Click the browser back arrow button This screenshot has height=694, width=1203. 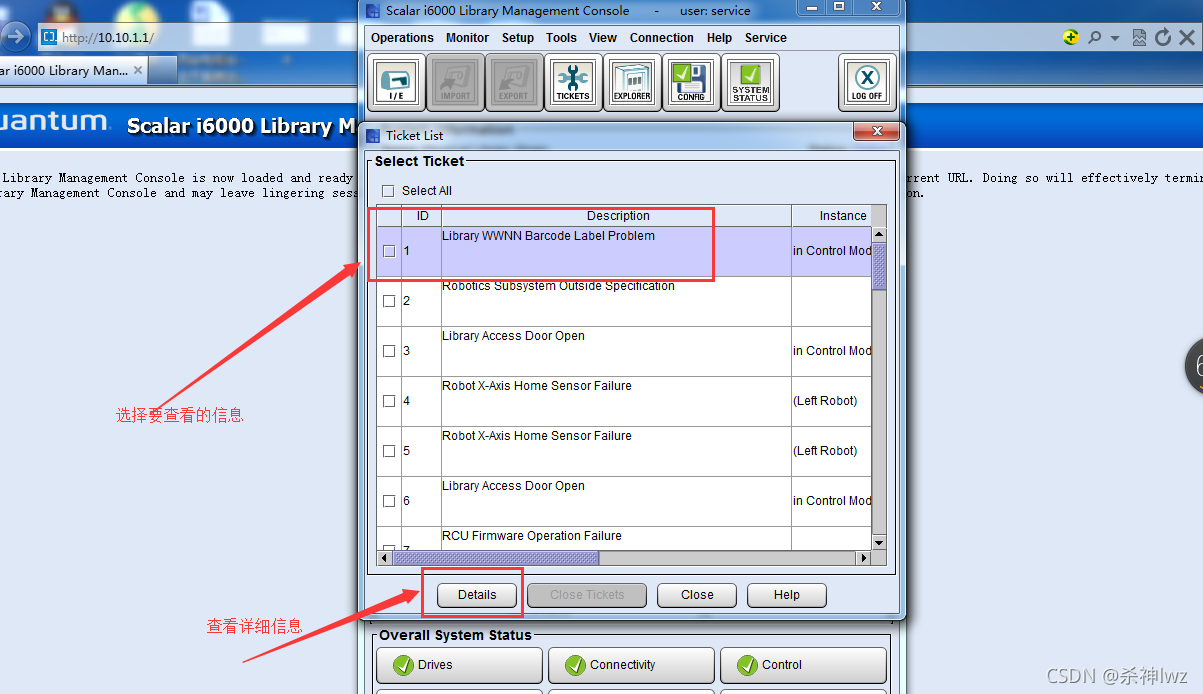[x=15, y=37]
